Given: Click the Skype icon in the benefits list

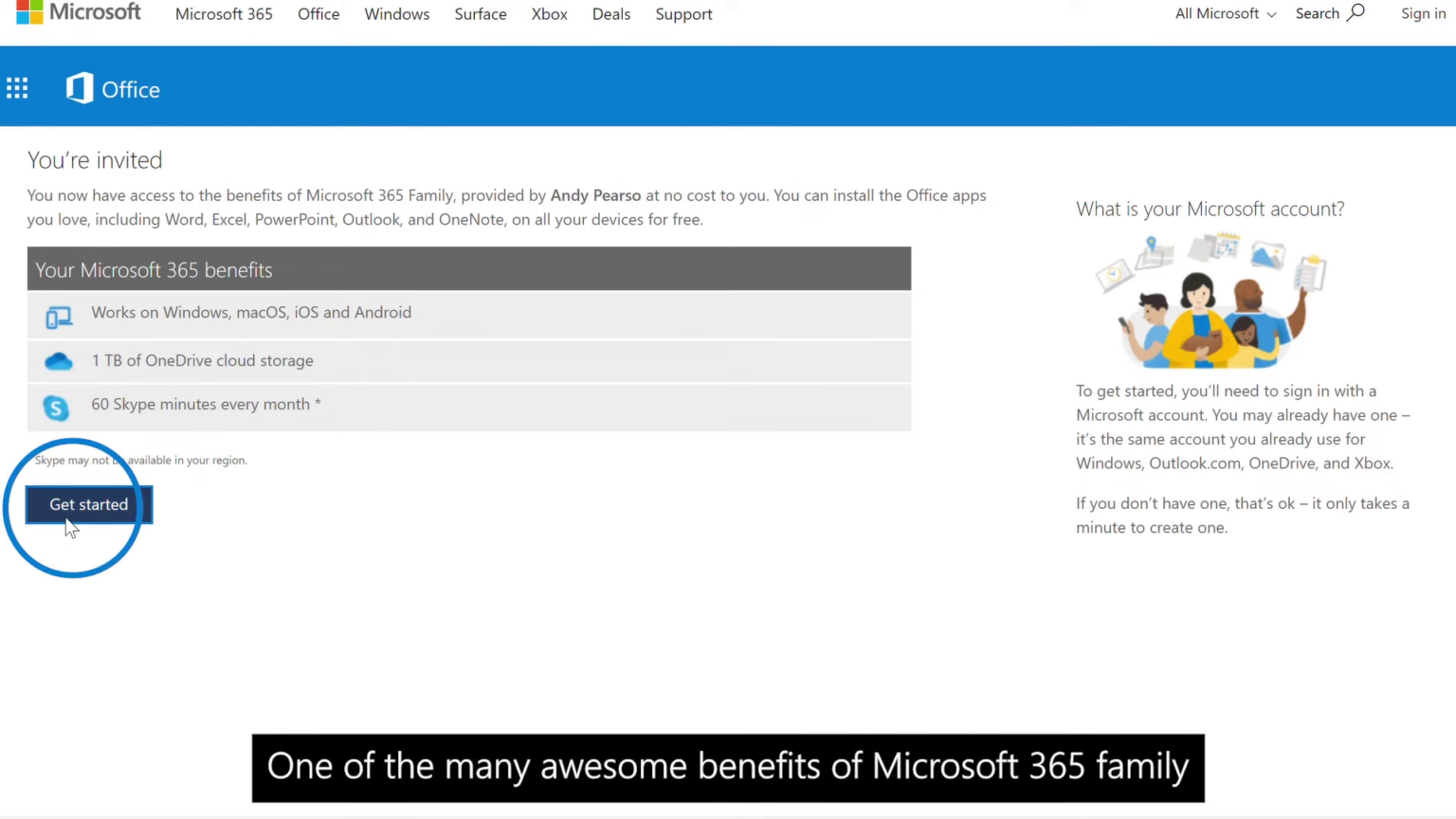Looking at the screenshot, I should 55,407.
